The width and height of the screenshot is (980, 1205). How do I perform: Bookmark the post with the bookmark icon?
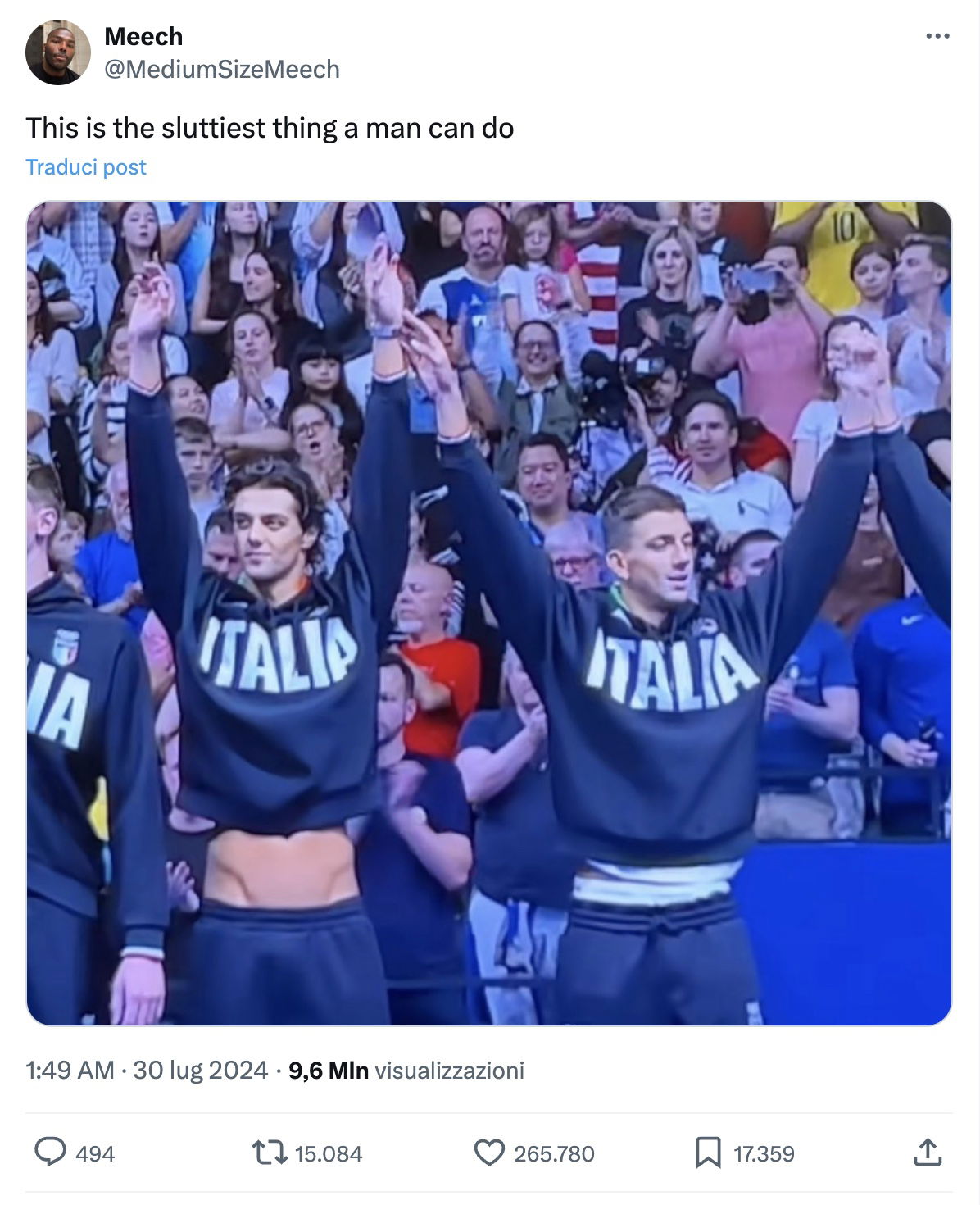[708, 1153]
